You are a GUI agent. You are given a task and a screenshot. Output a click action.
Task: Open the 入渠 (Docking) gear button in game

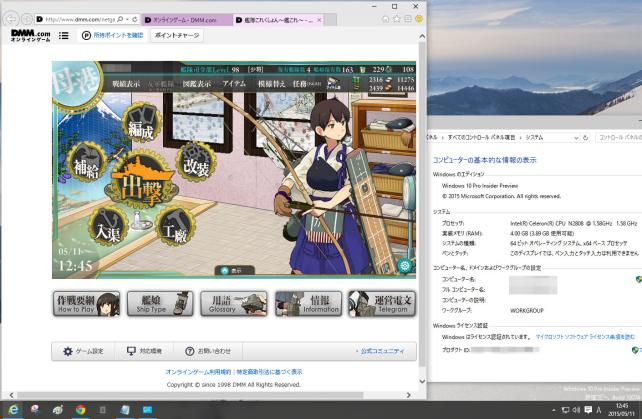(x=107, y=226)
